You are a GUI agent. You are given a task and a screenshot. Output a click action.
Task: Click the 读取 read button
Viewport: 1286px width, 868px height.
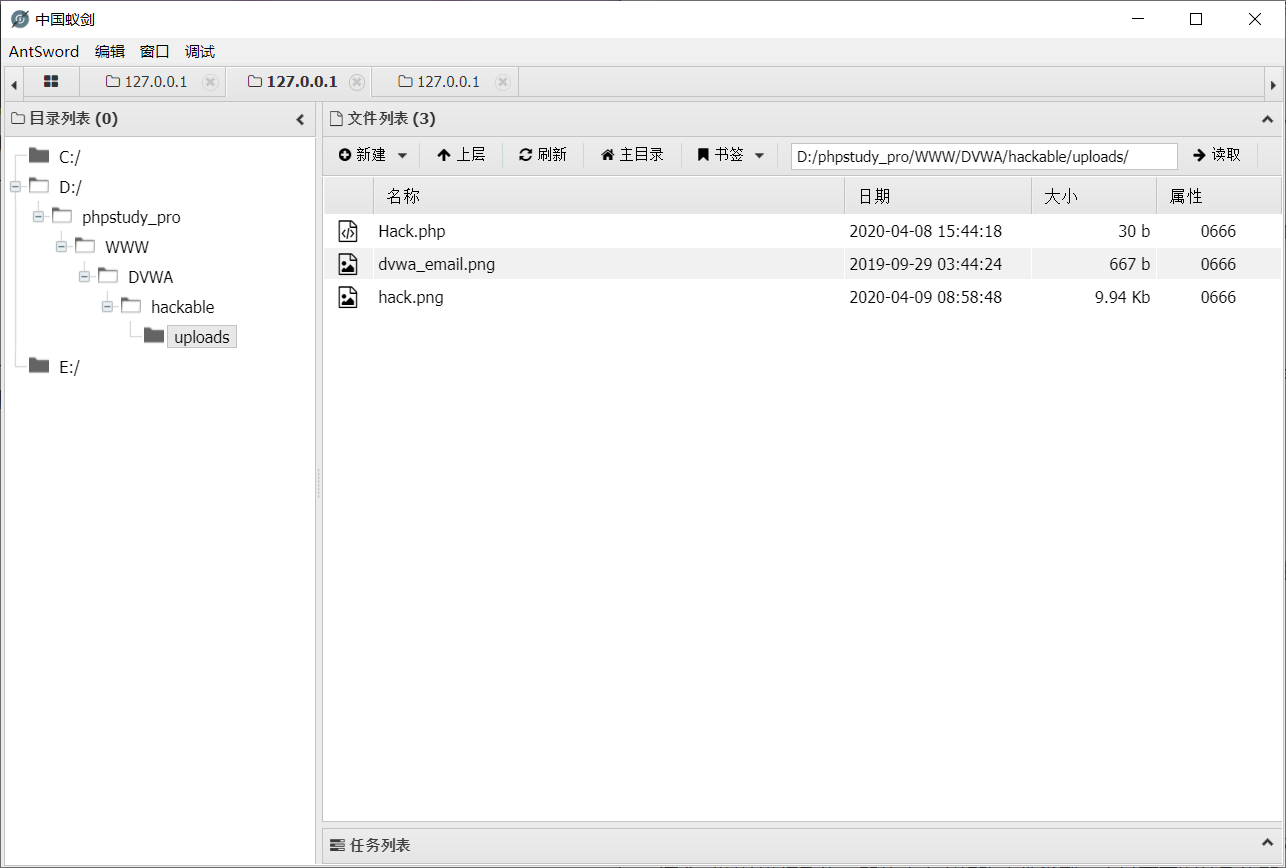pos(1217,155)
